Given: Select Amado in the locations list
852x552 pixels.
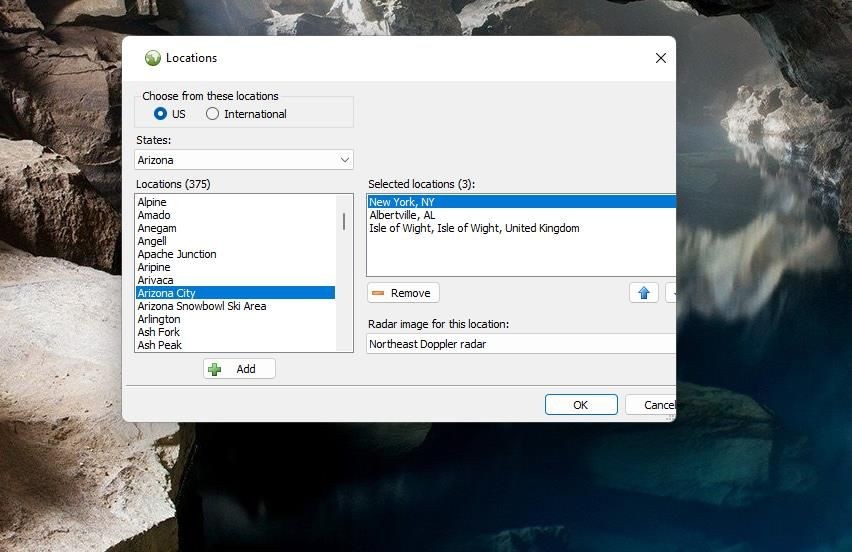Looking at the screenshot, I should point(235,215).
